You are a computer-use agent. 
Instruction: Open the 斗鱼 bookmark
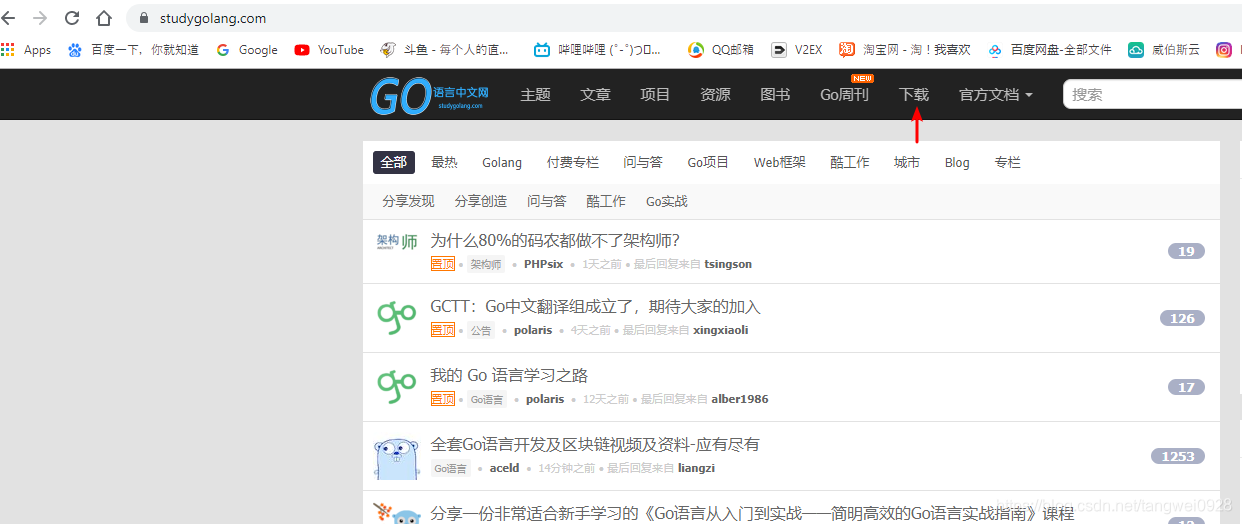pyautogui.click(x=445, y=49)
